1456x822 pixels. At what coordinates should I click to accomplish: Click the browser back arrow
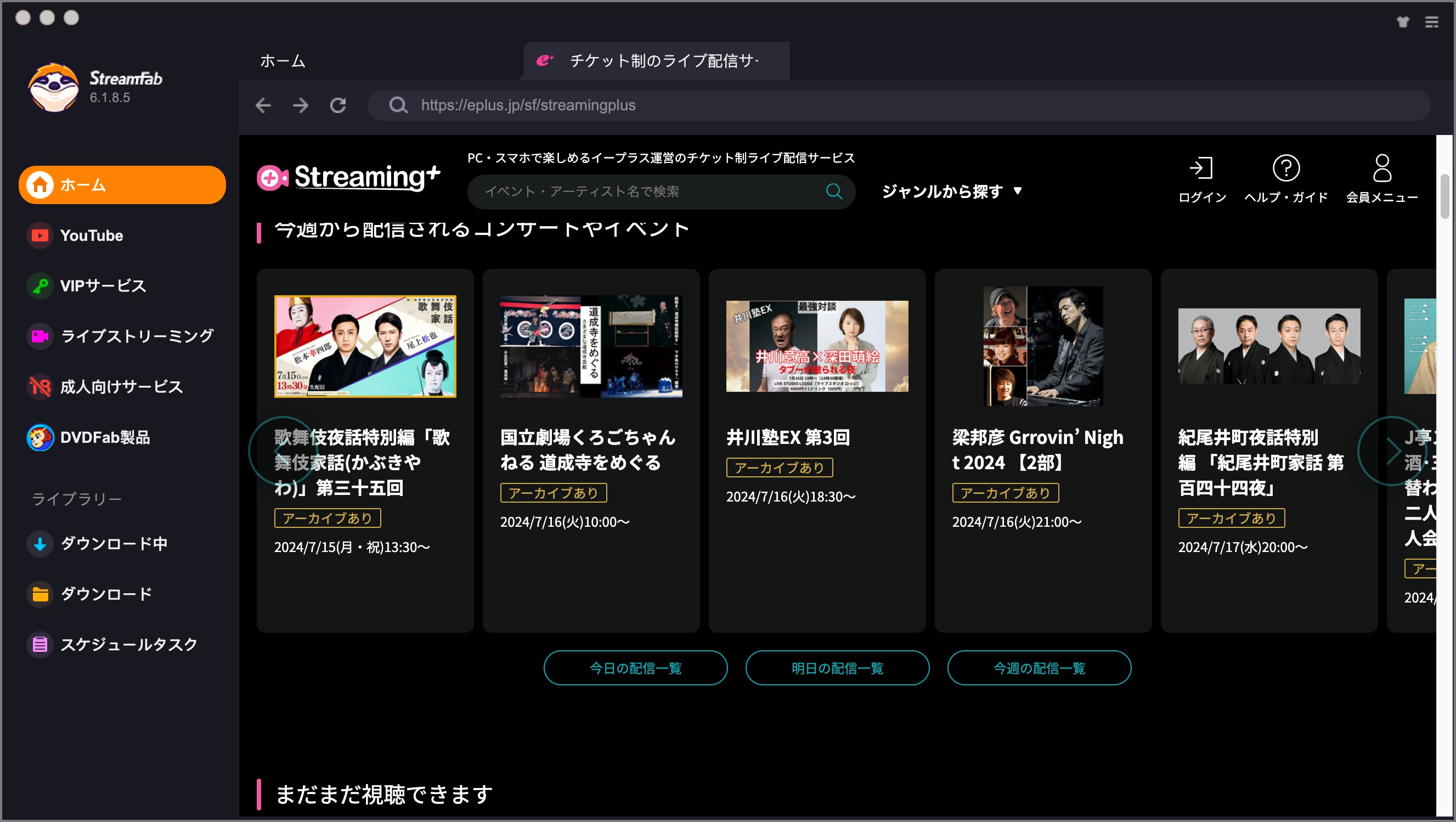pyautogui.click(x=263, y=105)
